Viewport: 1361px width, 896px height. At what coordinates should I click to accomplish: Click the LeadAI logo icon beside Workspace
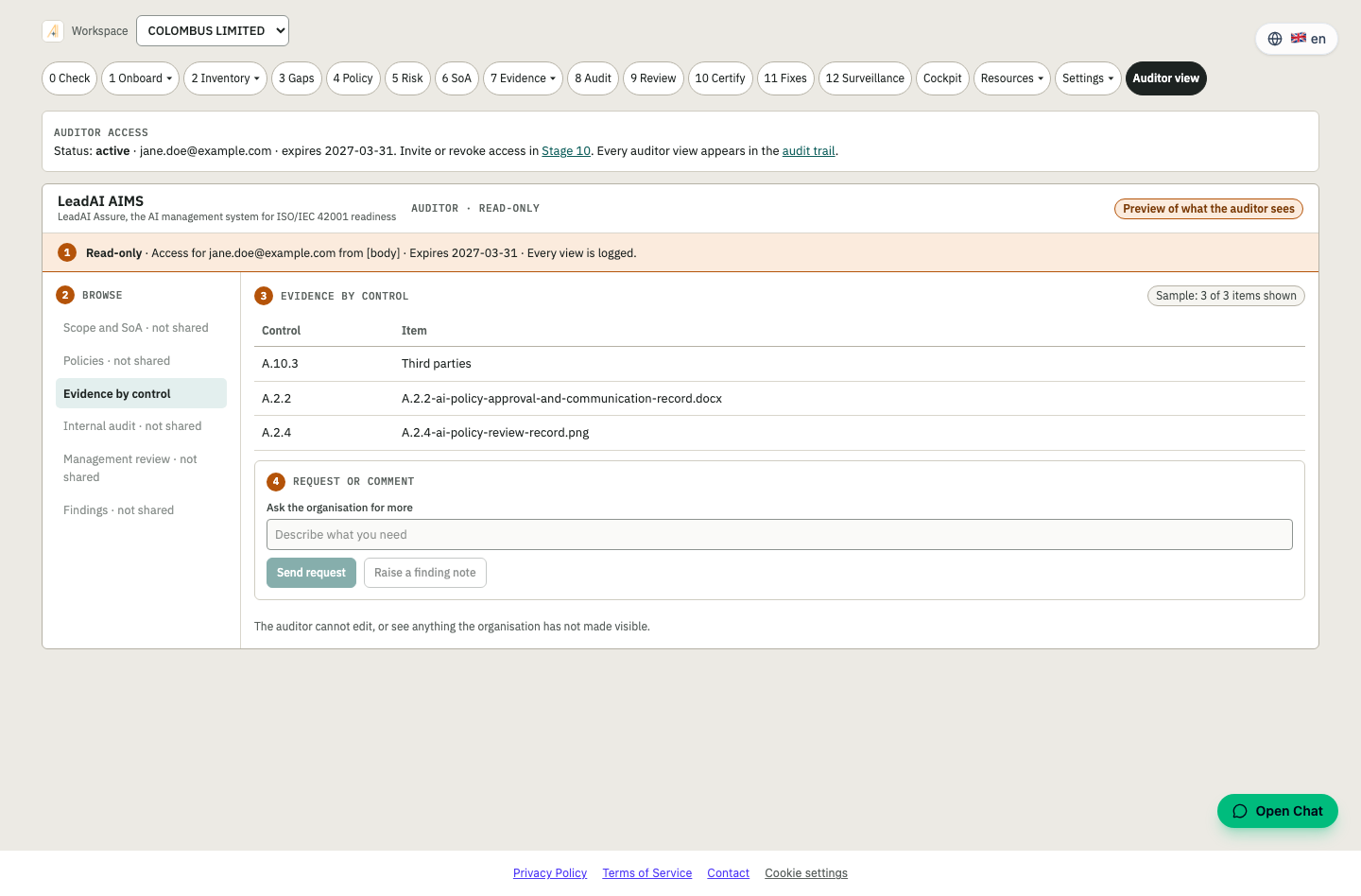53,31
